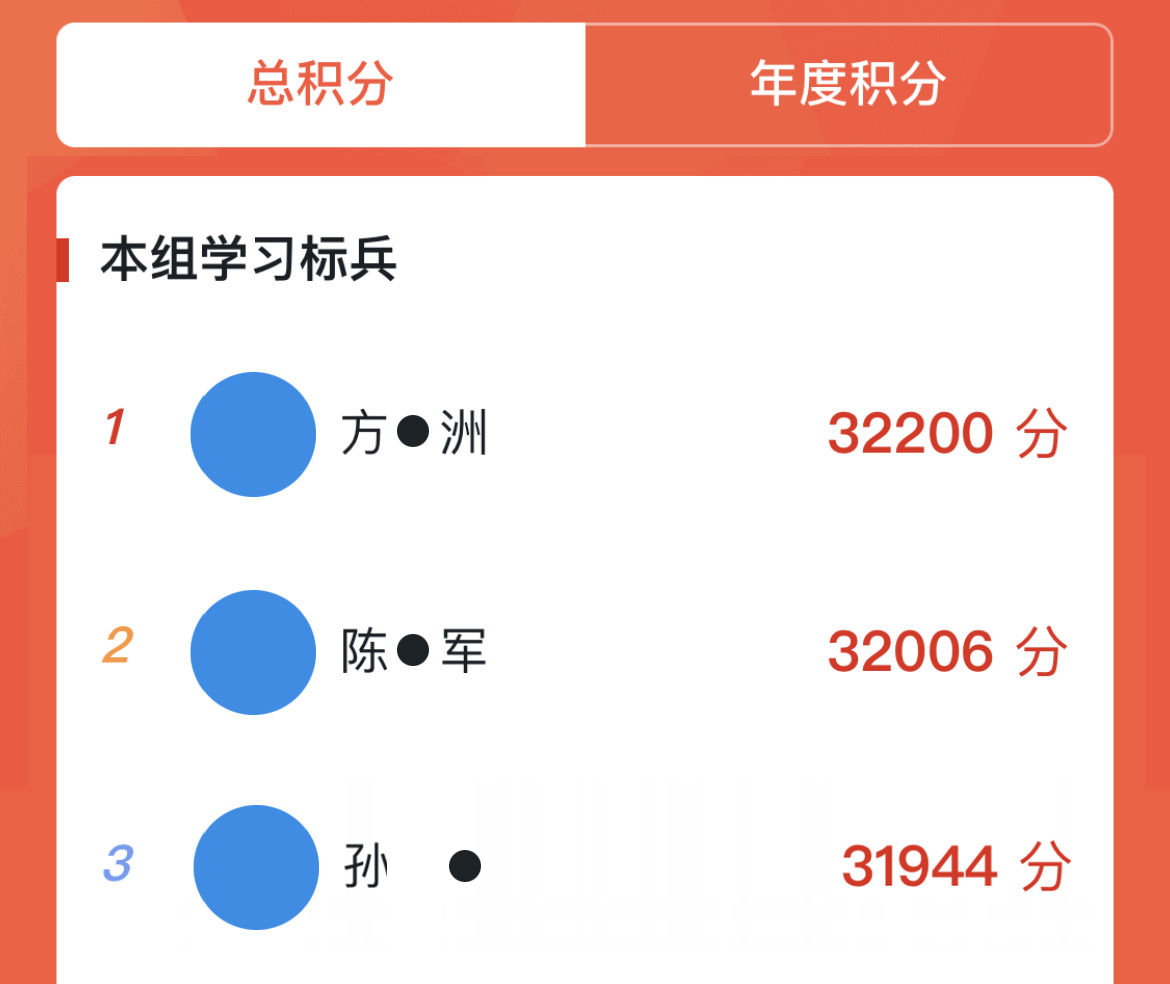Open the first-place blue avatar
This screenshot has width=1170, height=984.
tap(253, 434)
